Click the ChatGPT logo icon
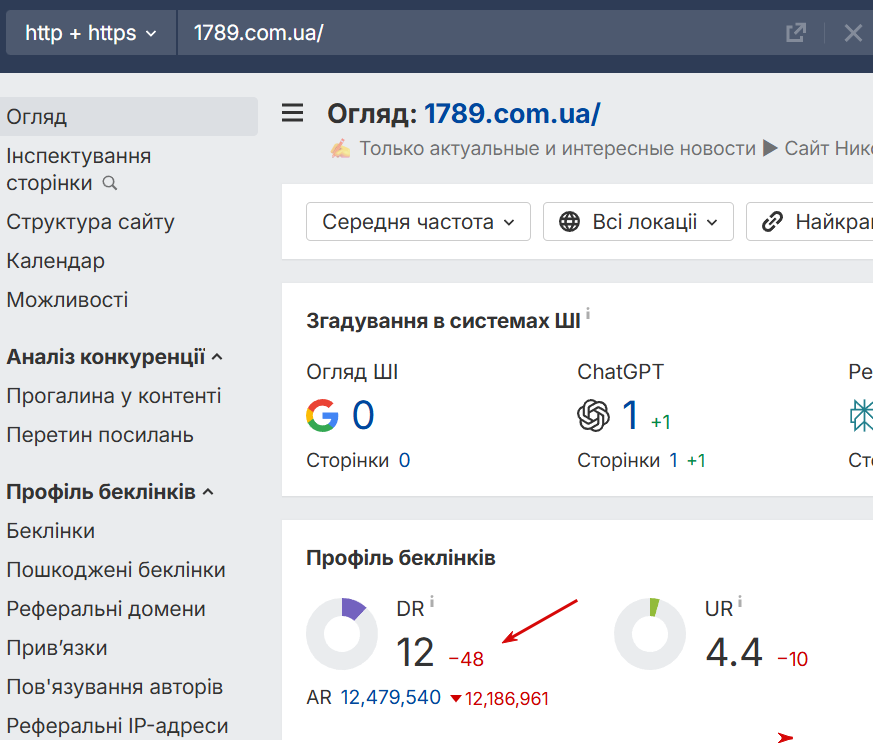The height and width of the screenshot is (743, 873). [593, 415]
